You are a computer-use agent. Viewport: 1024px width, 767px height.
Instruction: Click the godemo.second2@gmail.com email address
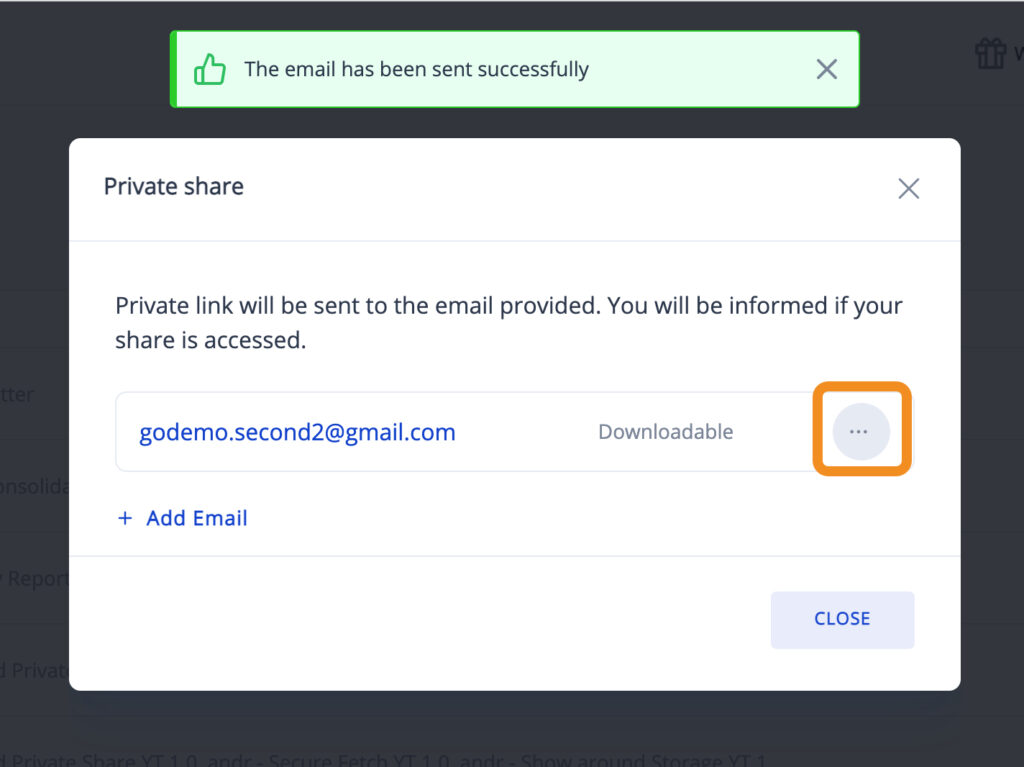(x=297, y=432)
